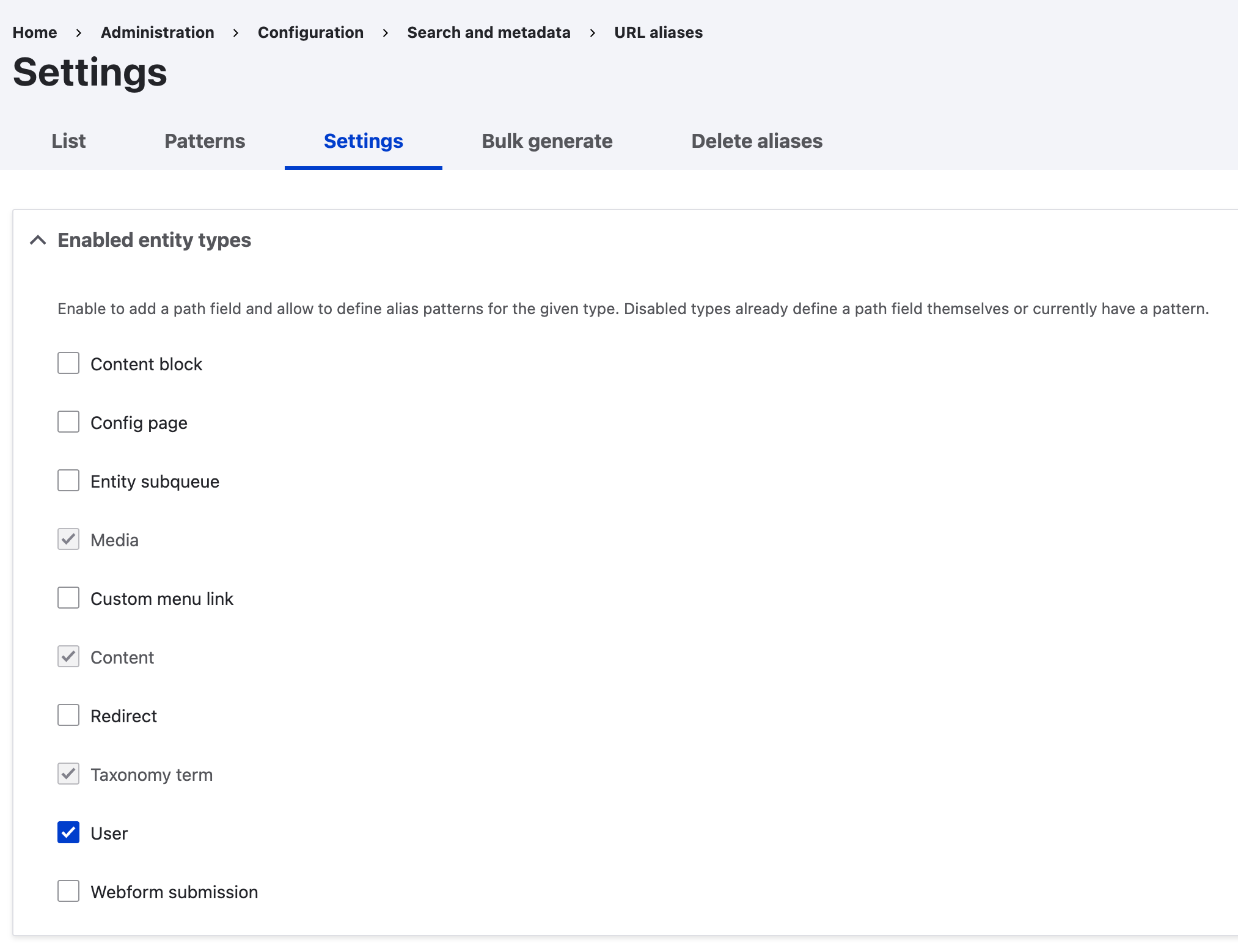Click the Webform submission label text

point(174,892)
